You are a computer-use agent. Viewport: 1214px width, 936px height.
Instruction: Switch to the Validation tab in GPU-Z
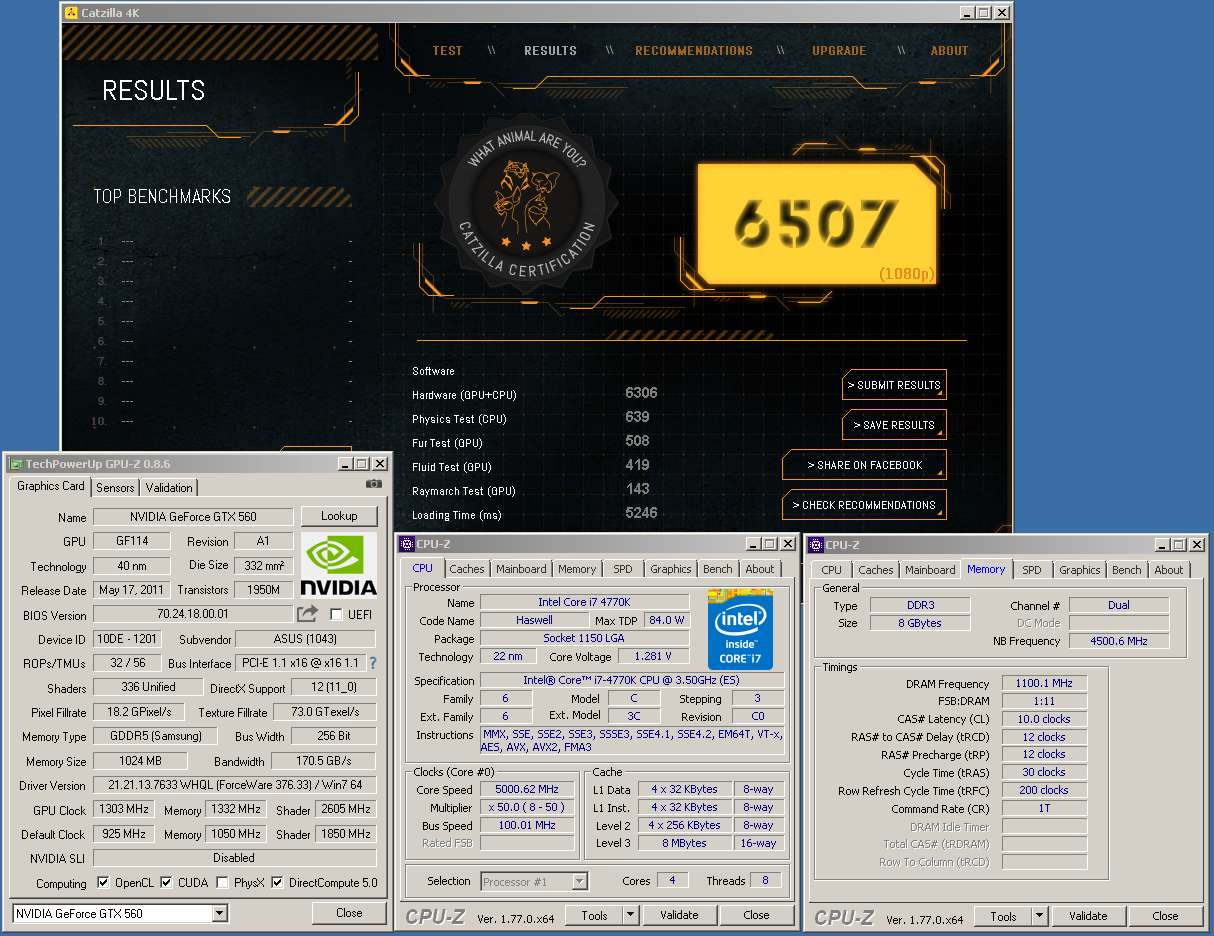(x=169, y=488)
